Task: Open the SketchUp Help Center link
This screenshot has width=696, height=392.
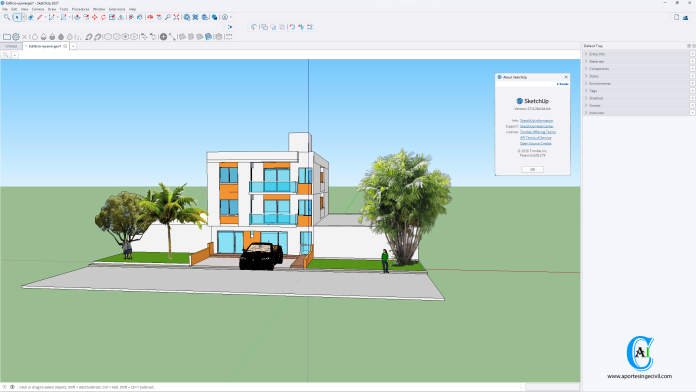Action: 537,126
